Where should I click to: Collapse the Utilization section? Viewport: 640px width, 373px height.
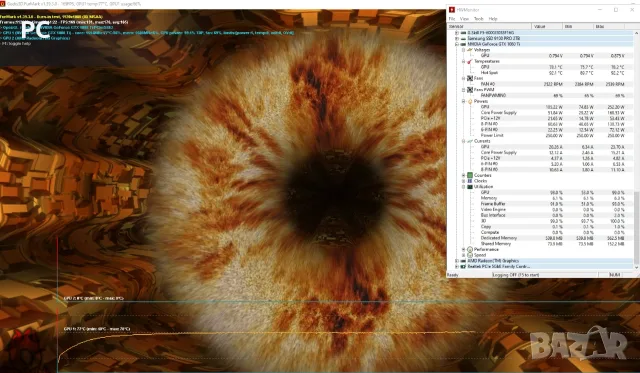pyautogui.click(x=464, y=186)
